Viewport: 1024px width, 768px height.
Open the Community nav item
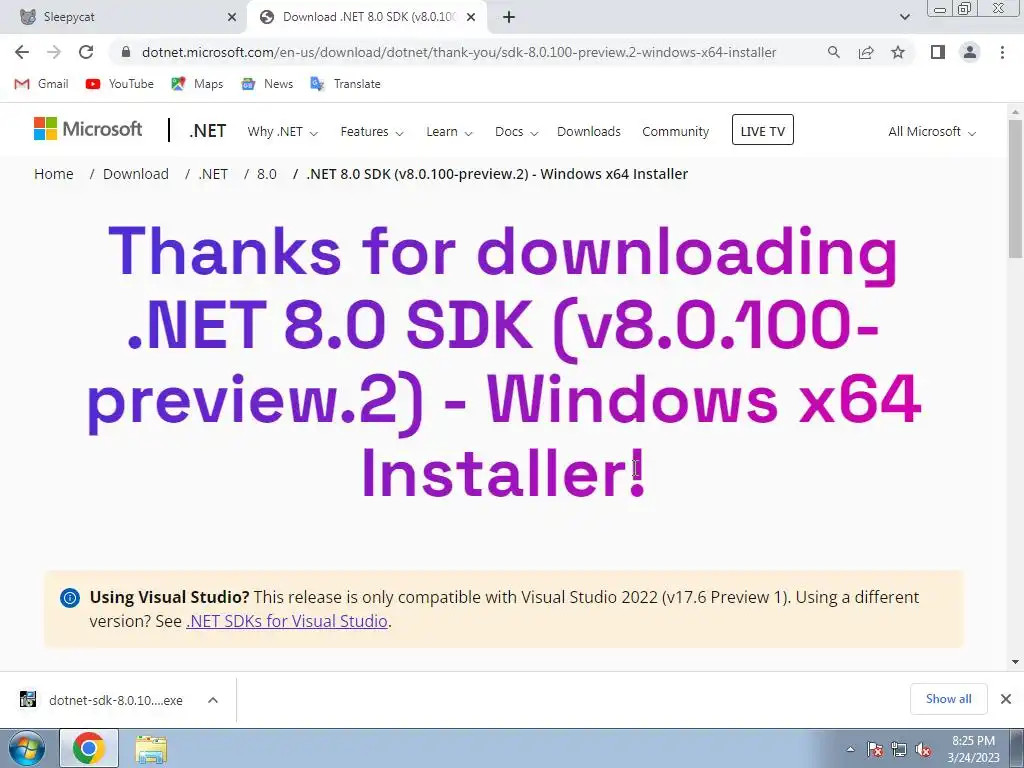675,132
